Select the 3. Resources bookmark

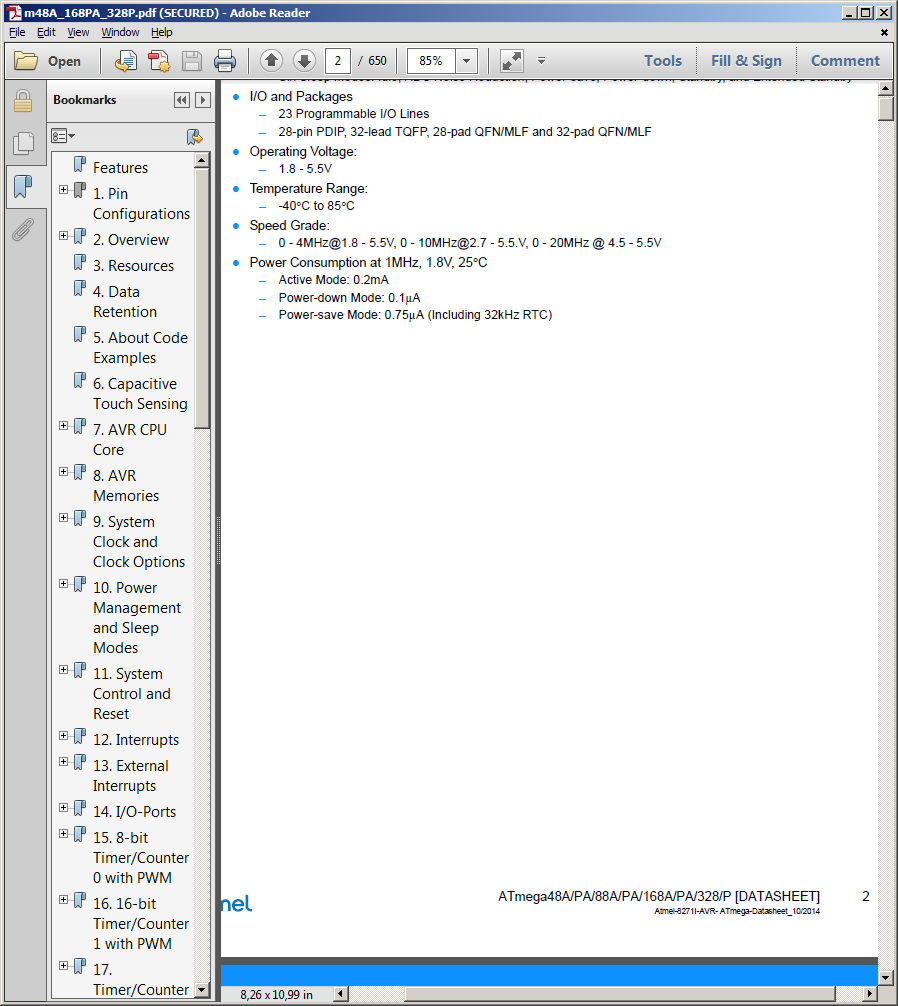pyautogui.click(x=133, y=266)
